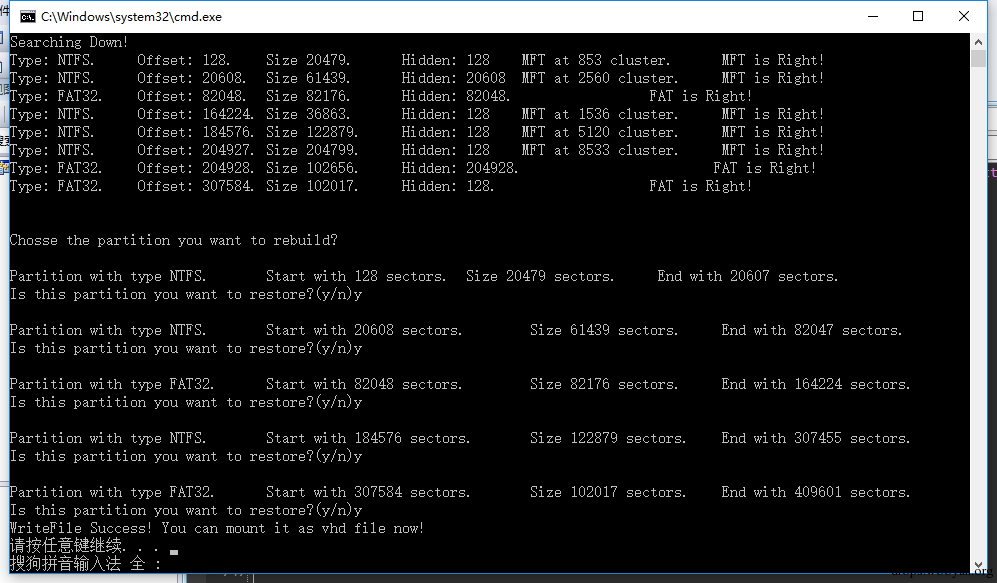Click "MFT at 853 cluster" text

(x=595, y=60)
